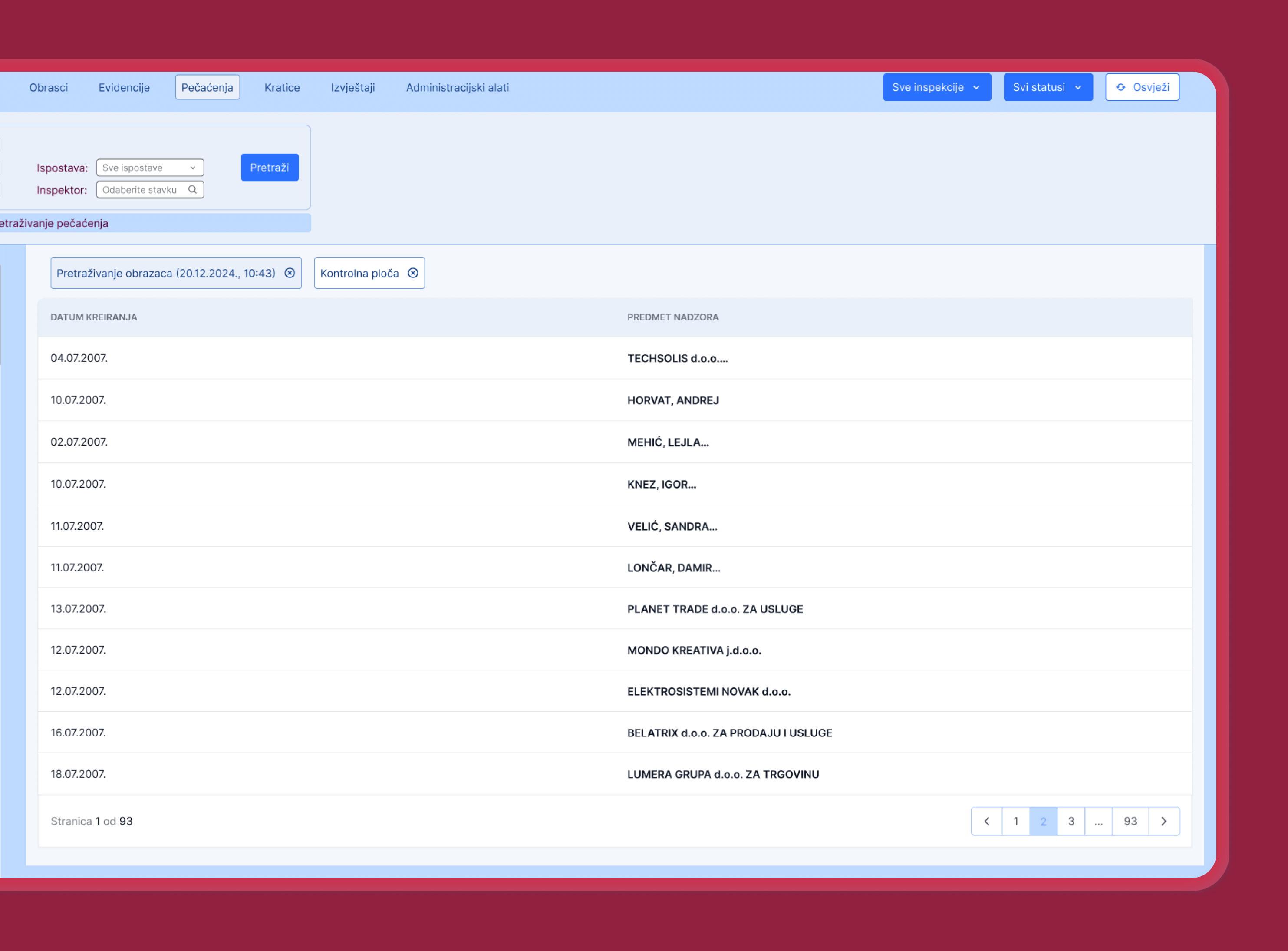
Task: Select the Kratice menu item
Action: tap(282, 88)
